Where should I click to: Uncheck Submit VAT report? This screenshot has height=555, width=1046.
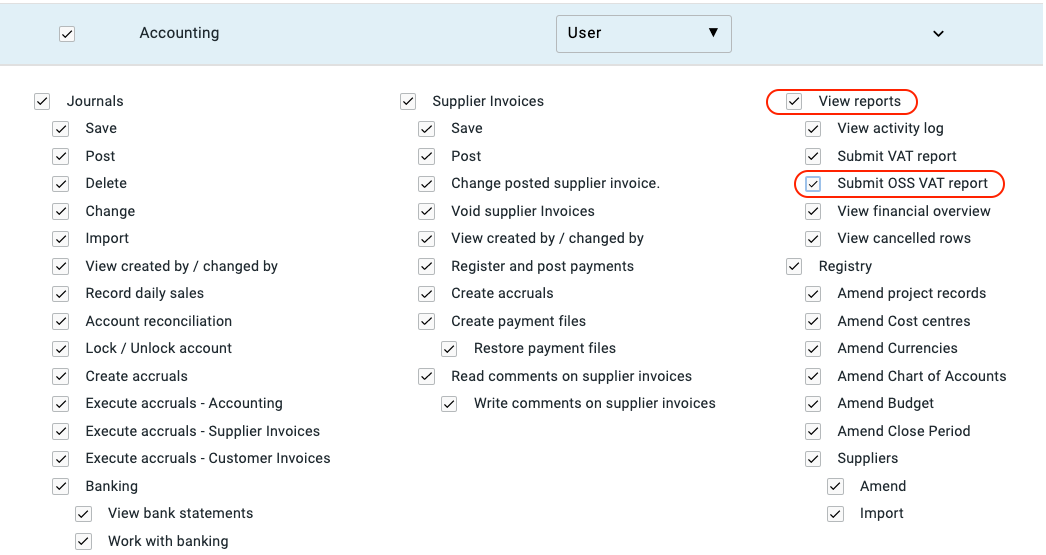click(814, 156)
